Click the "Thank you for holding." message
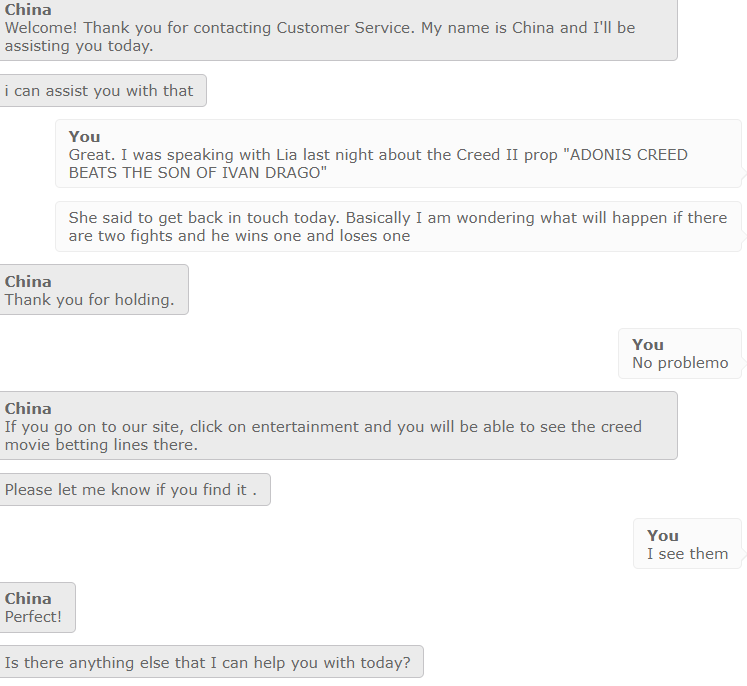747x686 pixels. pos(94,290)
